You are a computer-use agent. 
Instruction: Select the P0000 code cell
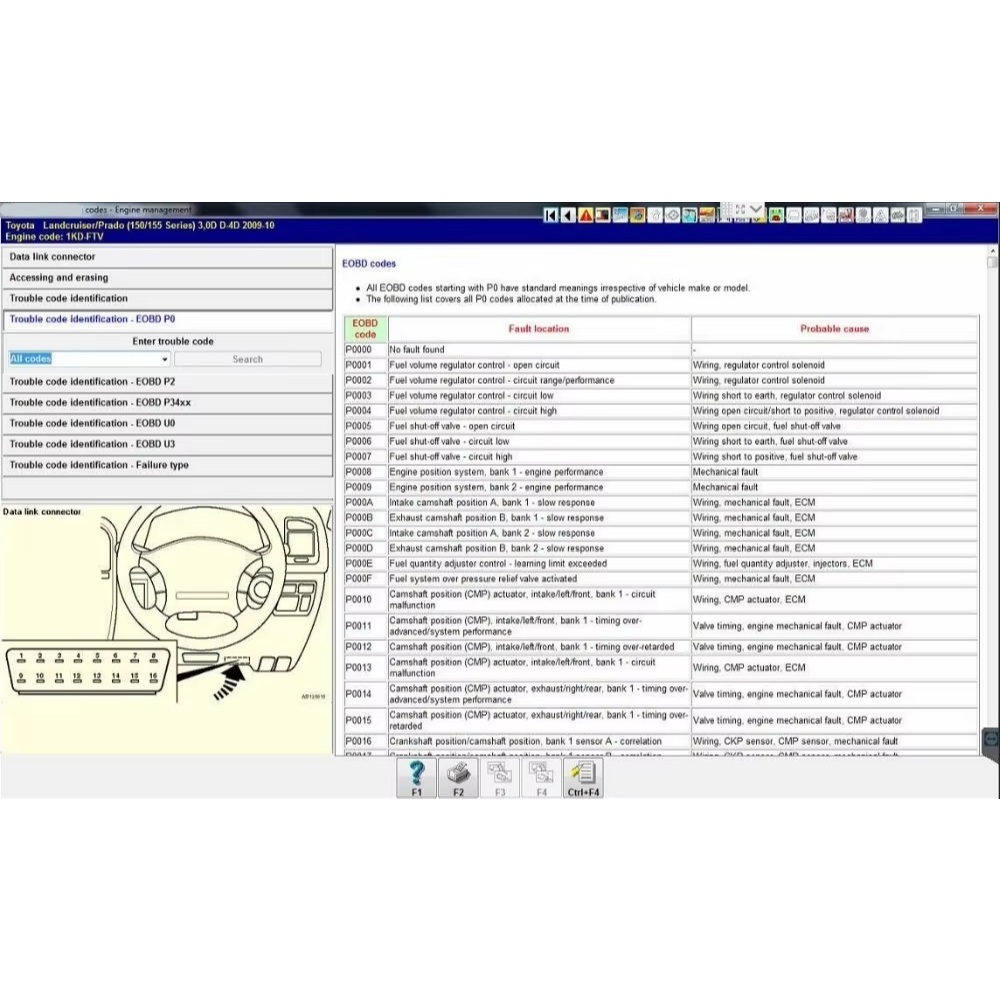point(365,350)
